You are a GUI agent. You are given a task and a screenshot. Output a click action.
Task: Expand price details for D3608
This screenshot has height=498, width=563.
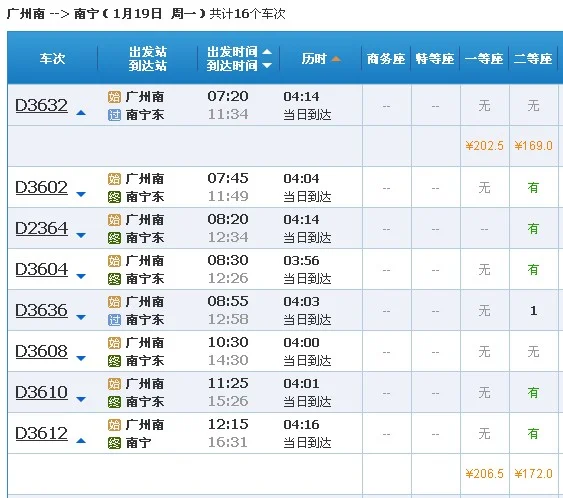(81, 358)
